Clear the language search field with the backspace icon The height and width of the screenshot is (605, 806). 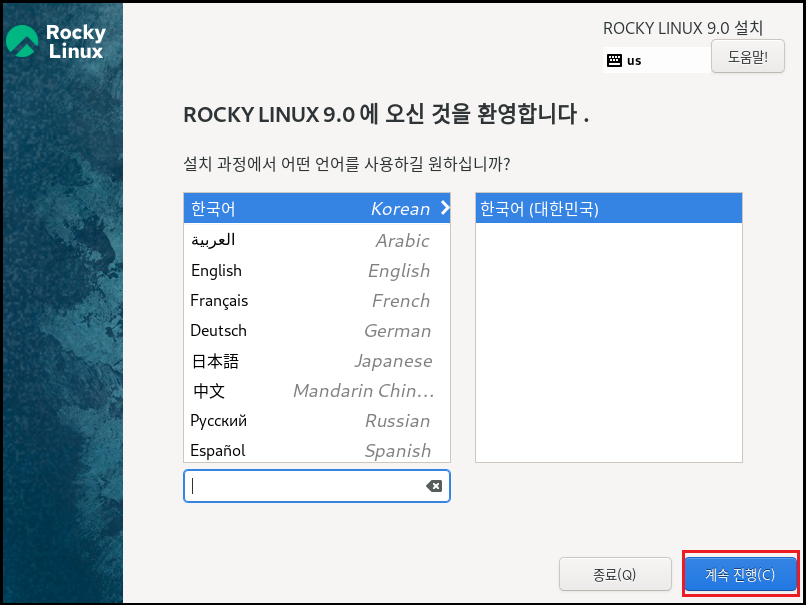tap(434, 486)
